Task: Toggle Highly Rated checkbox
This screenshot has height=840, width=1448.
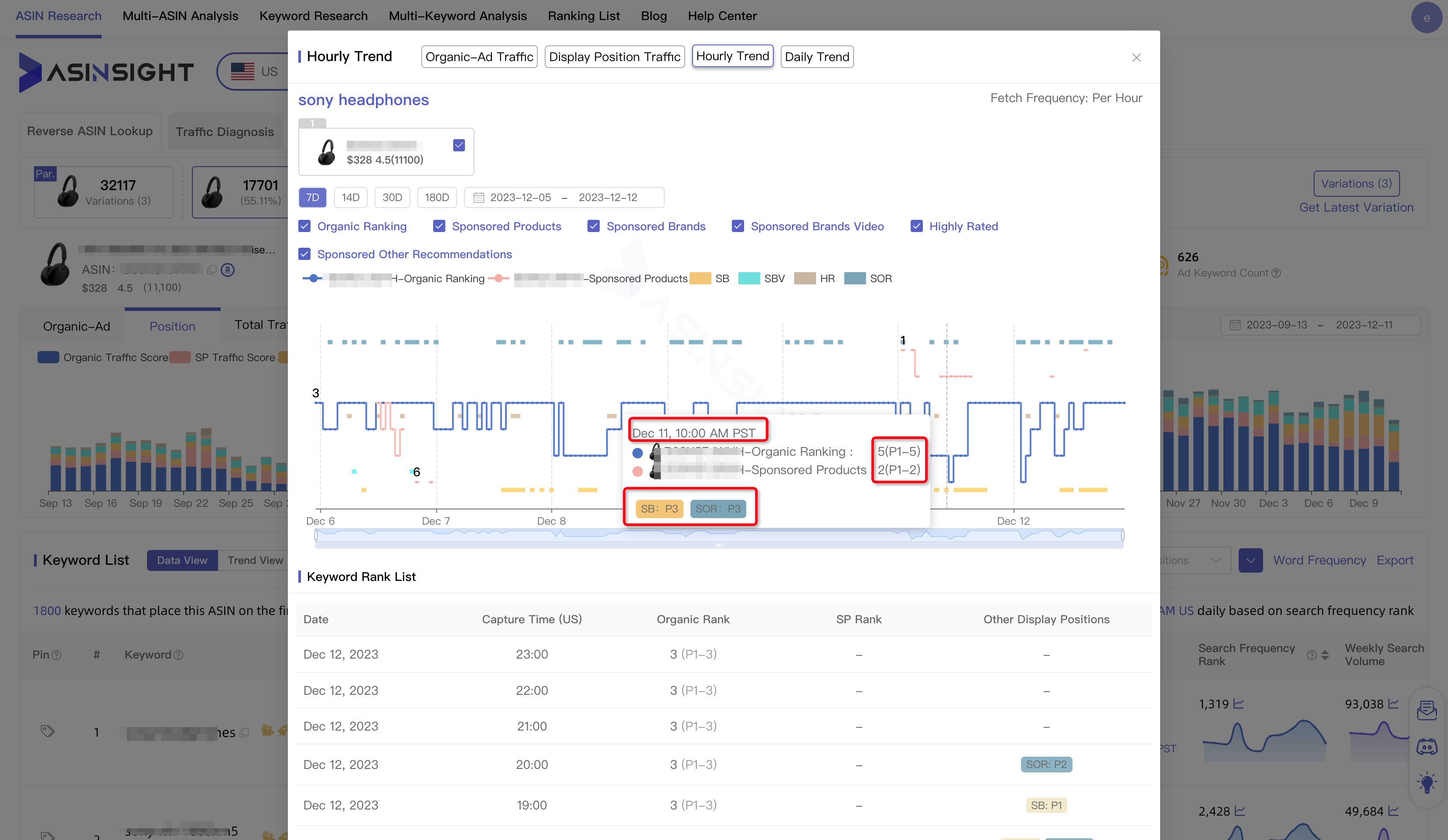Action: tap(916, 226)
